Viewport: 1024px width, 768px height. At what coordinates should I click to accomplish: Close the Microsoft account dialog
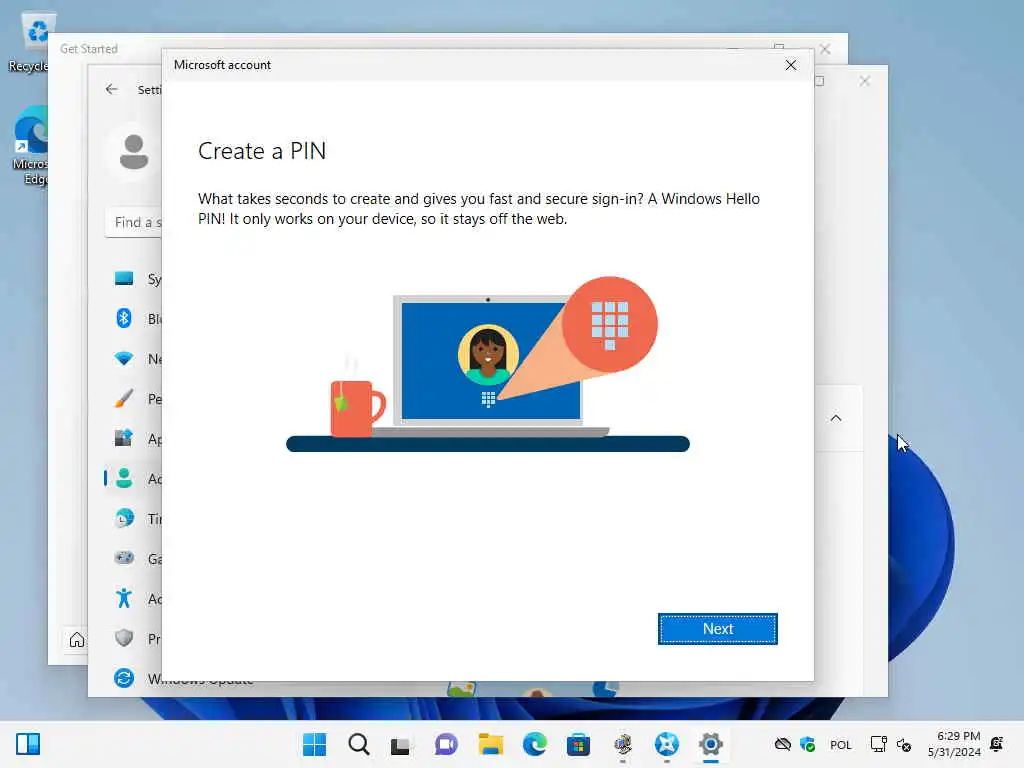tap(790, 65)
